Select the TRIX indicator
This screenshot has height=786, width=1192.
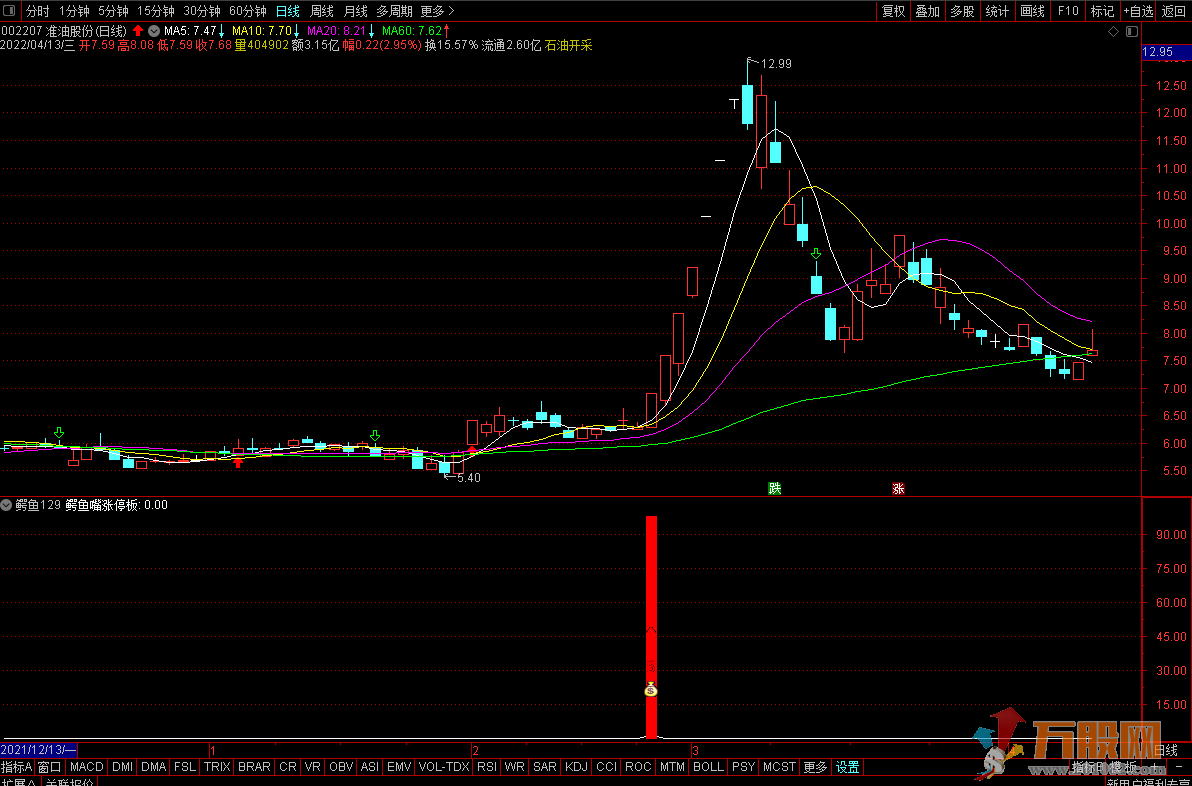(x=217, y=767)
